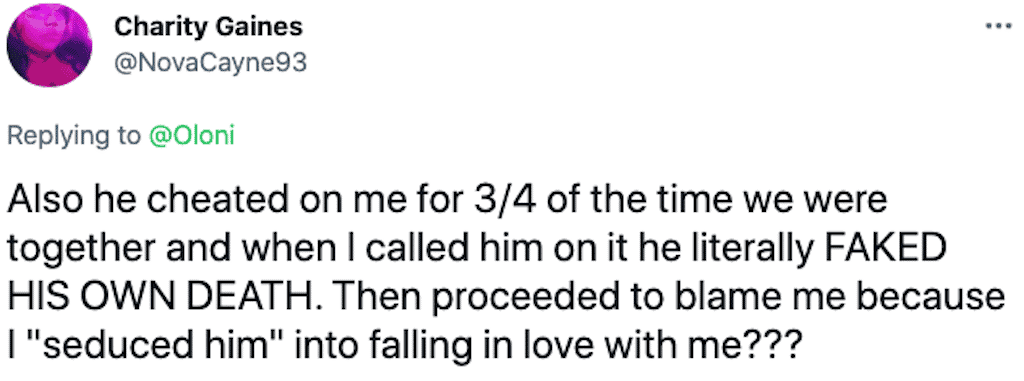
Task: Click the 'Replying to' label
Action: (74, 137)
